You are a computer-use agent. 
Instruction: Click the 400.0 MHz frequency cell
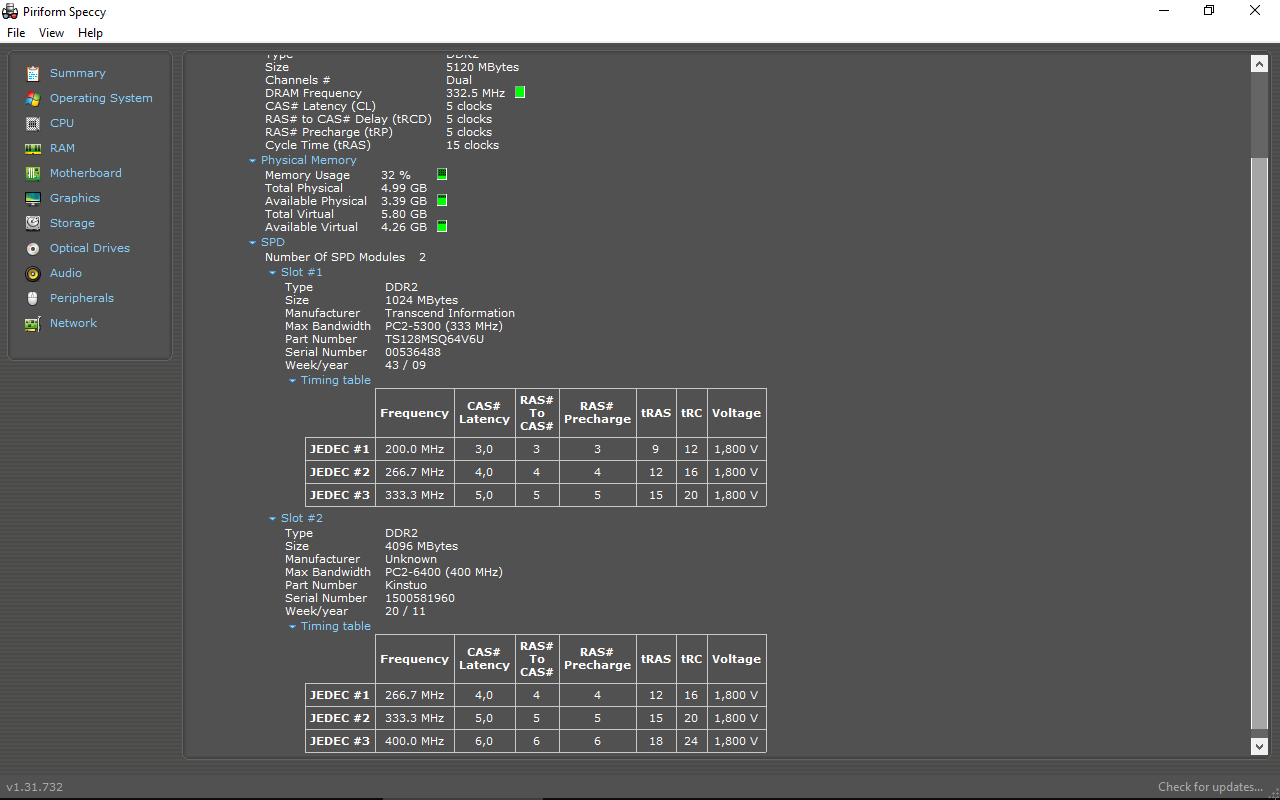point(415,741)
